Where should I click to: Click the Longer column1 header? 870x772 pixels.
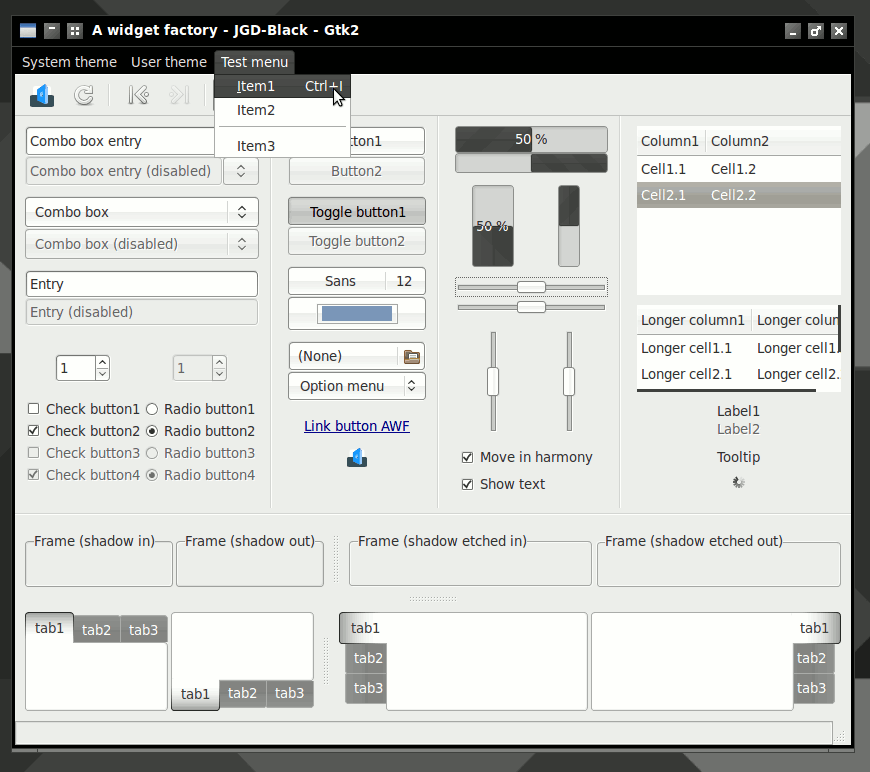tap(694, 320)
